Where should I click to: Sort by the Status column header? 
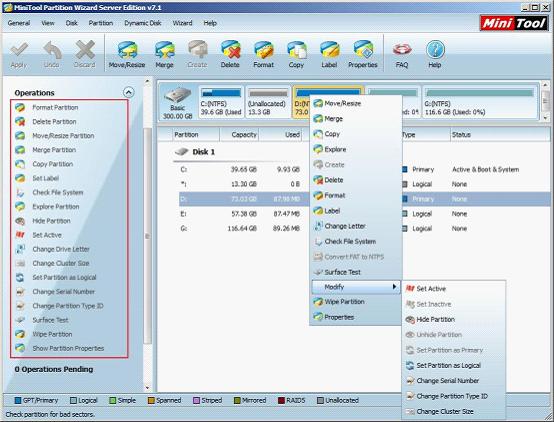[x=500, y=135]
